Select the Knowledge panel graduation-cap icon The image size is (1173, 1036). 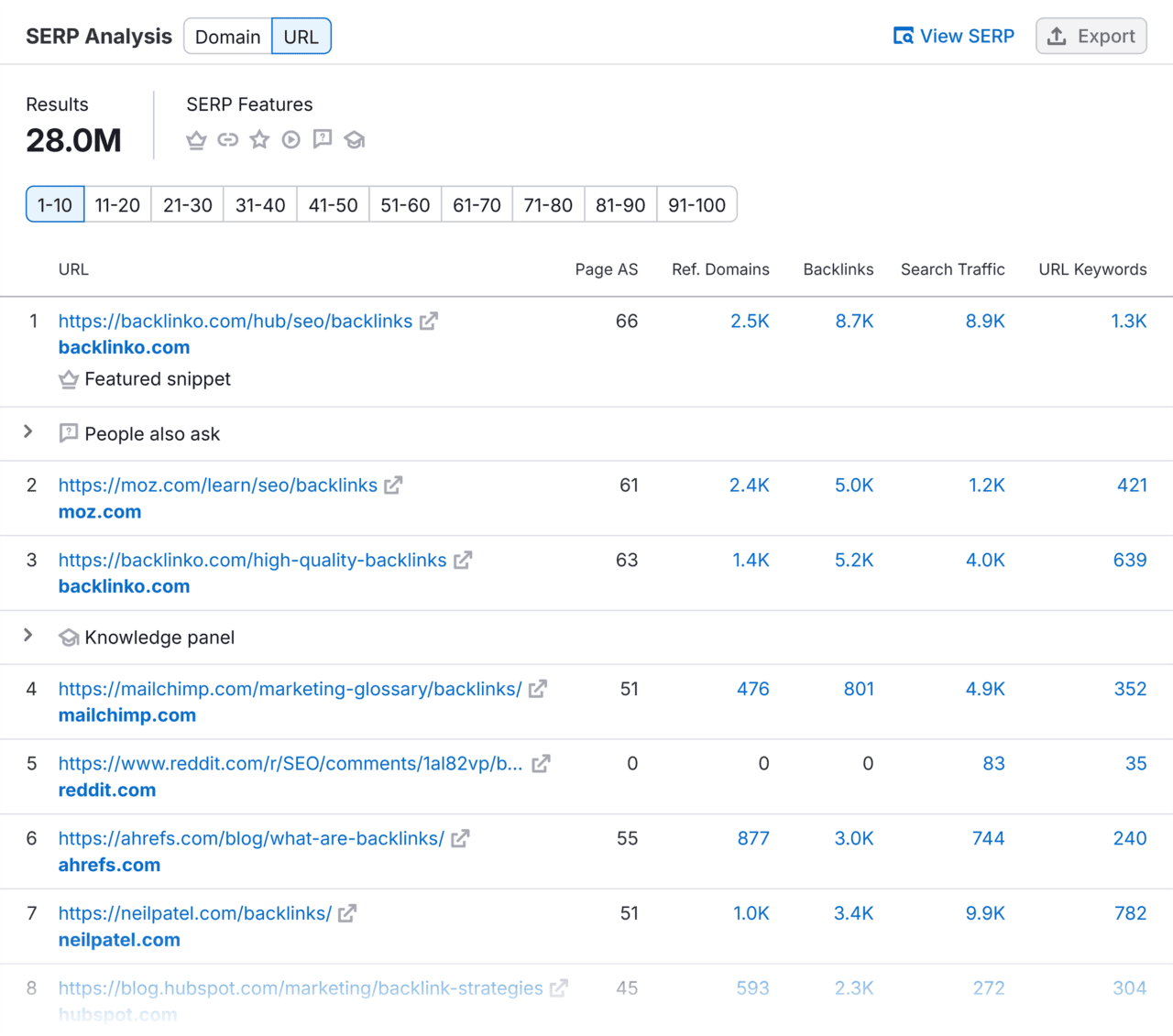point(355,139)
